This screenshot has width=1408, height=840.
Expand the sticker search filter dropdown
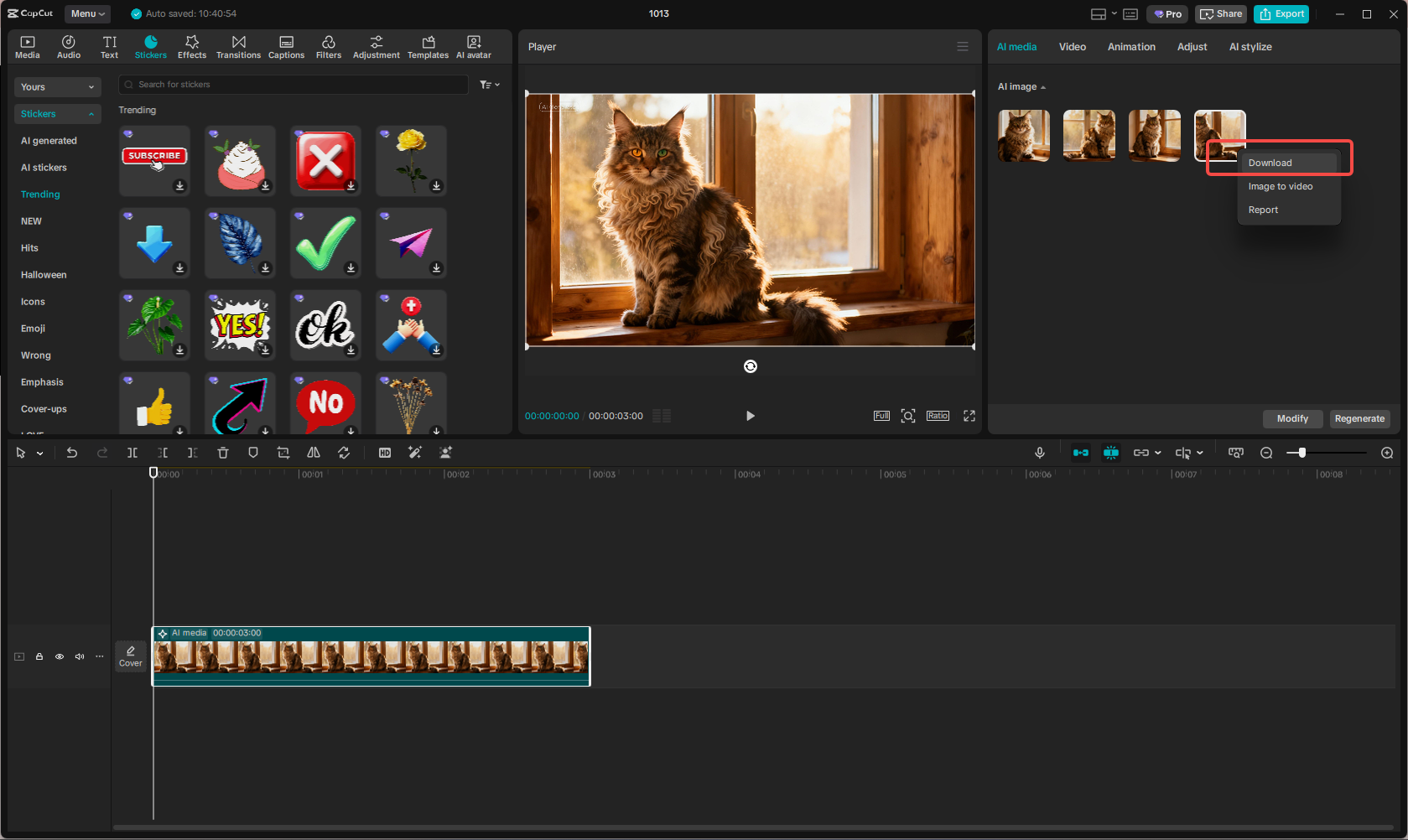pyautogui.click(x=489, y=84)
